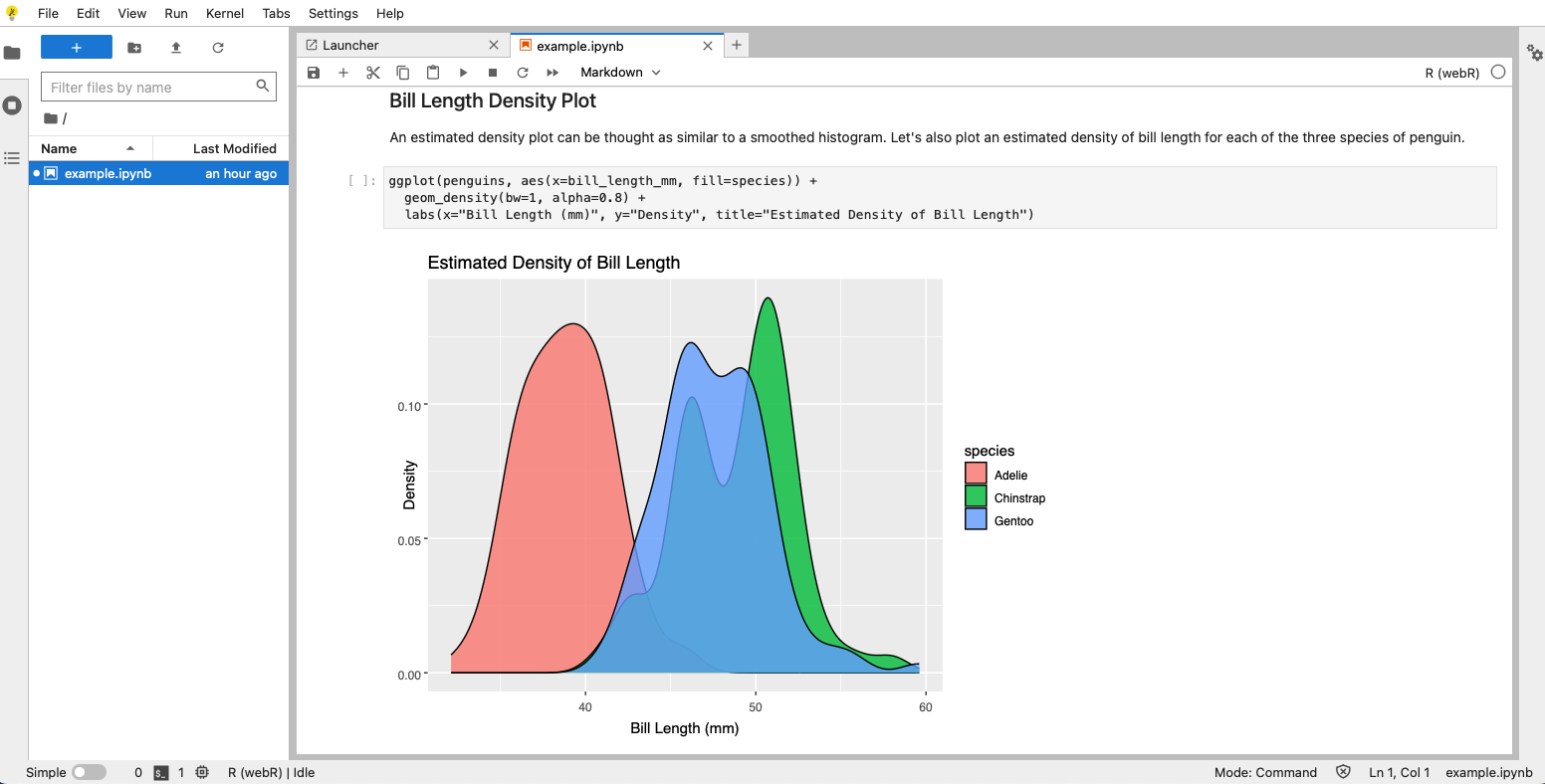This screenshot has width=1545, height=784.
Task: Toggle Simple interface mode switch
Action: pos(89,772)
